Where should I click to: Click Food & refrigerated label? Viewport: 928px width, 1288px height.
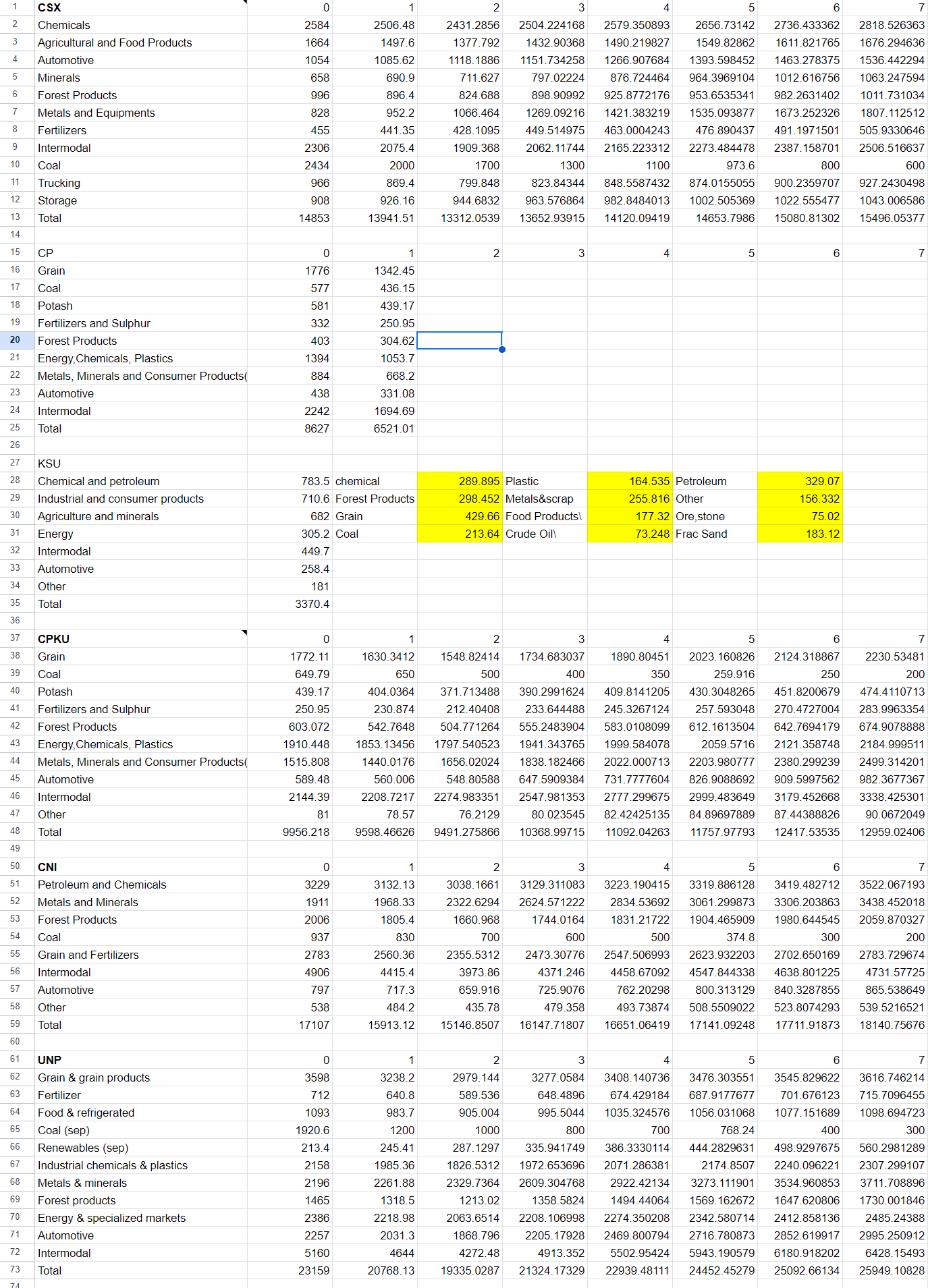pyautogui.click(x=86, y=1113)
